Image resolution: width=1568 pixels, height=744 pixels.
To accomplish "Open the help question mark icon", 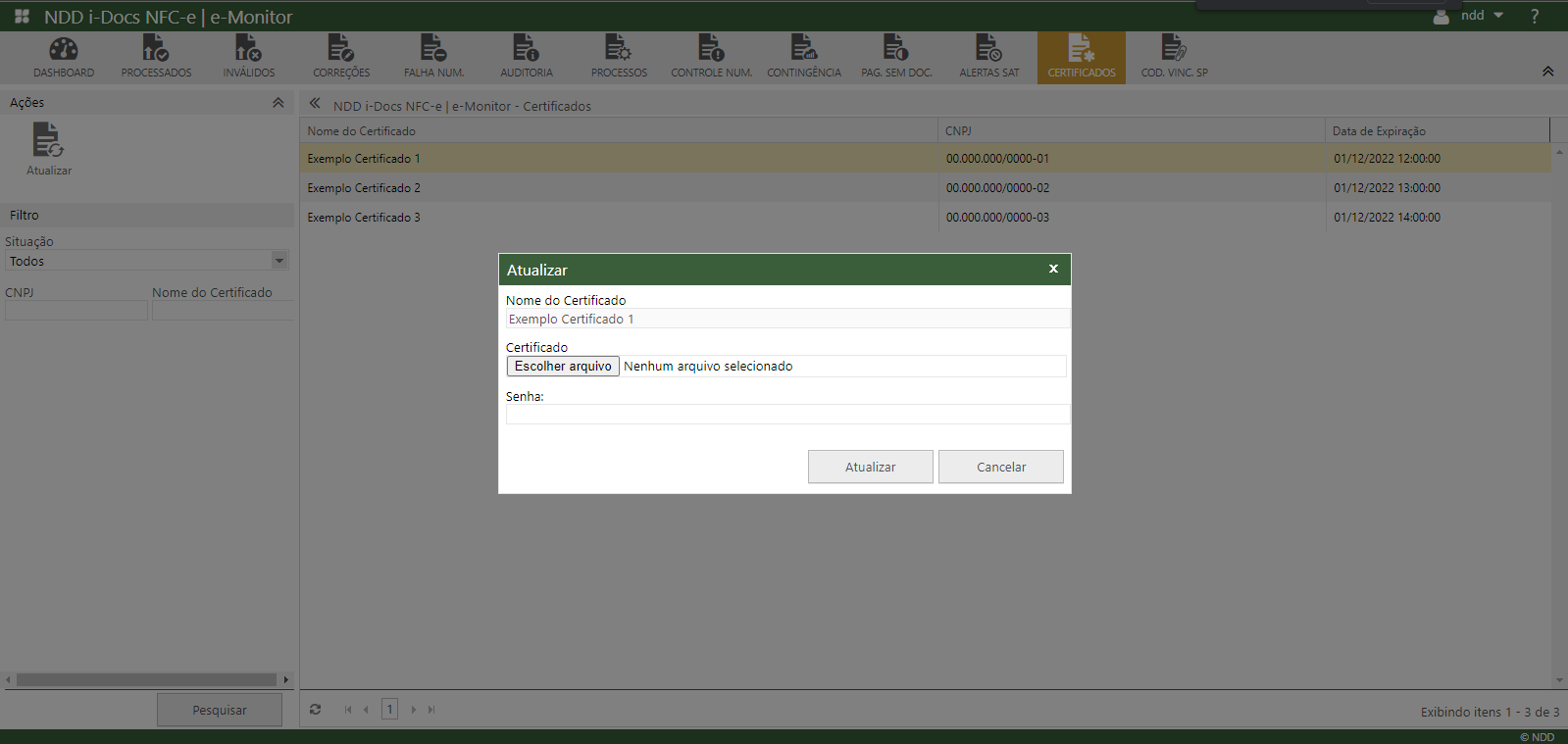I will pyautogui.click(x=1535, y=17).
